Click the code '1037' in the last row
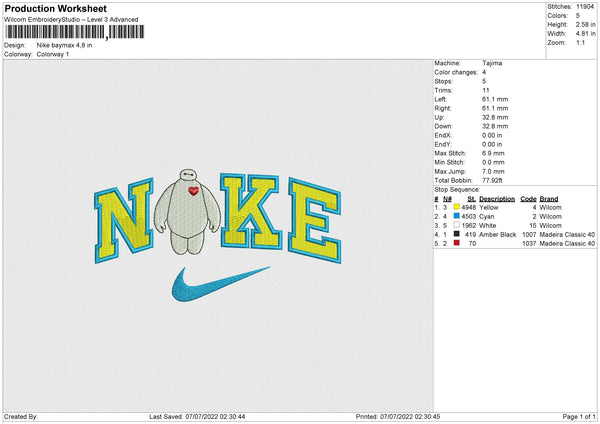Viewport: 600px width, 424px height. point(529,243)
